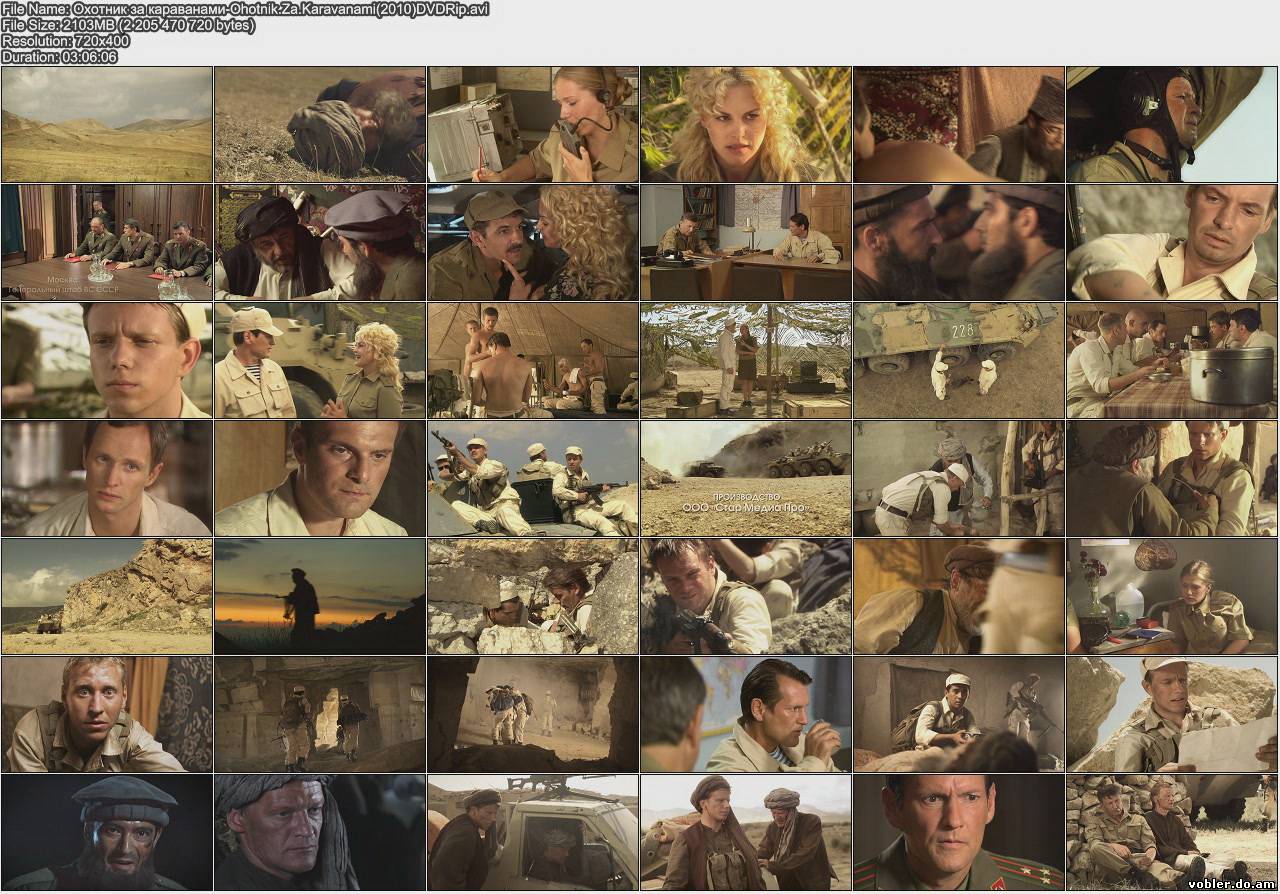Select thumbnail of capped man talking to blonde by vehicle
This screenshot has height=894, width=1280.
320,361
